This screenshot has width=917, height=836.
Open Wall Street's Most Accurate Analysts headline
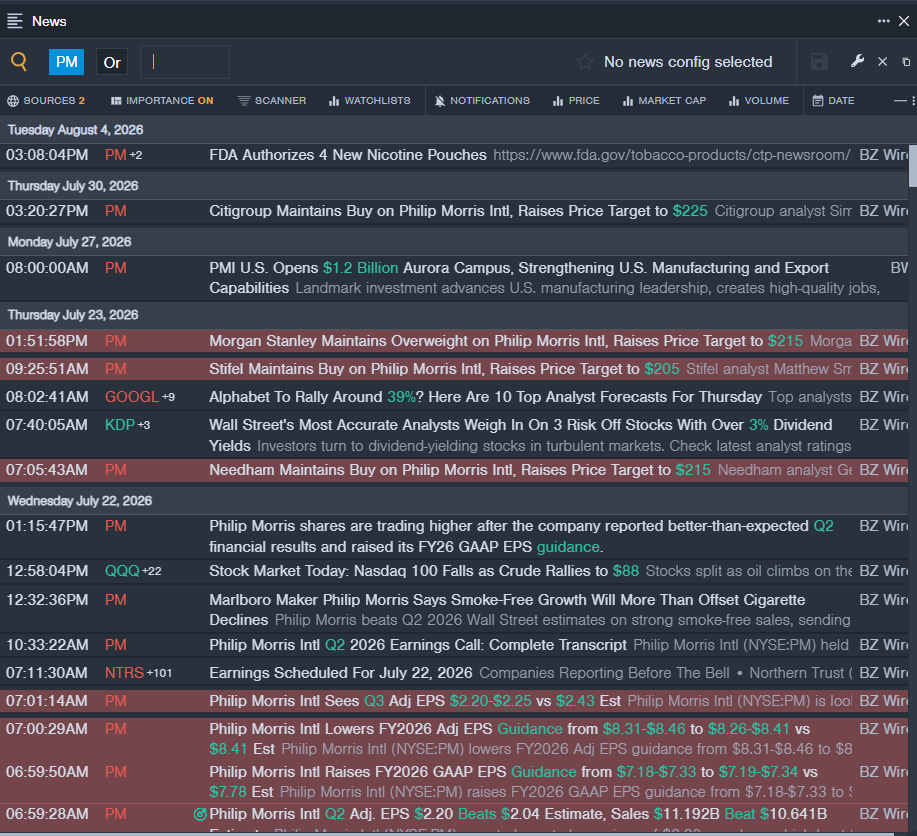520,435
